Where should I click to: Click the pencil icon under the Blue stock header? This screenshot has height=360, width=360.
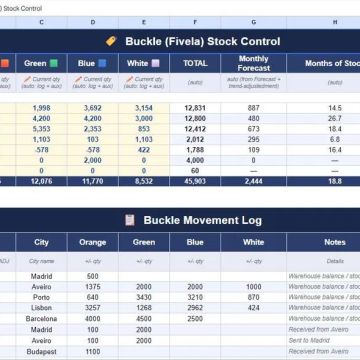pyautogui.click(x=78, y=79)
